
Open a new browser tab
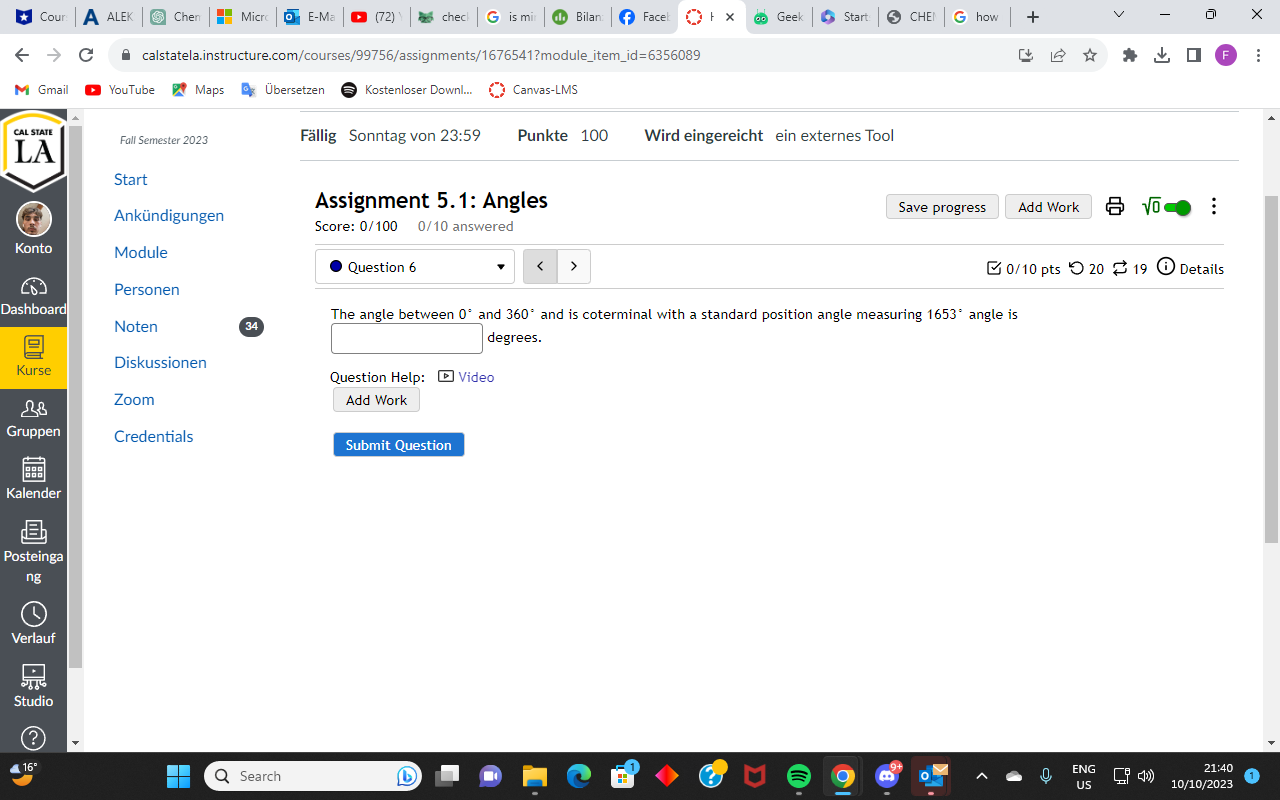(1033, 17)
